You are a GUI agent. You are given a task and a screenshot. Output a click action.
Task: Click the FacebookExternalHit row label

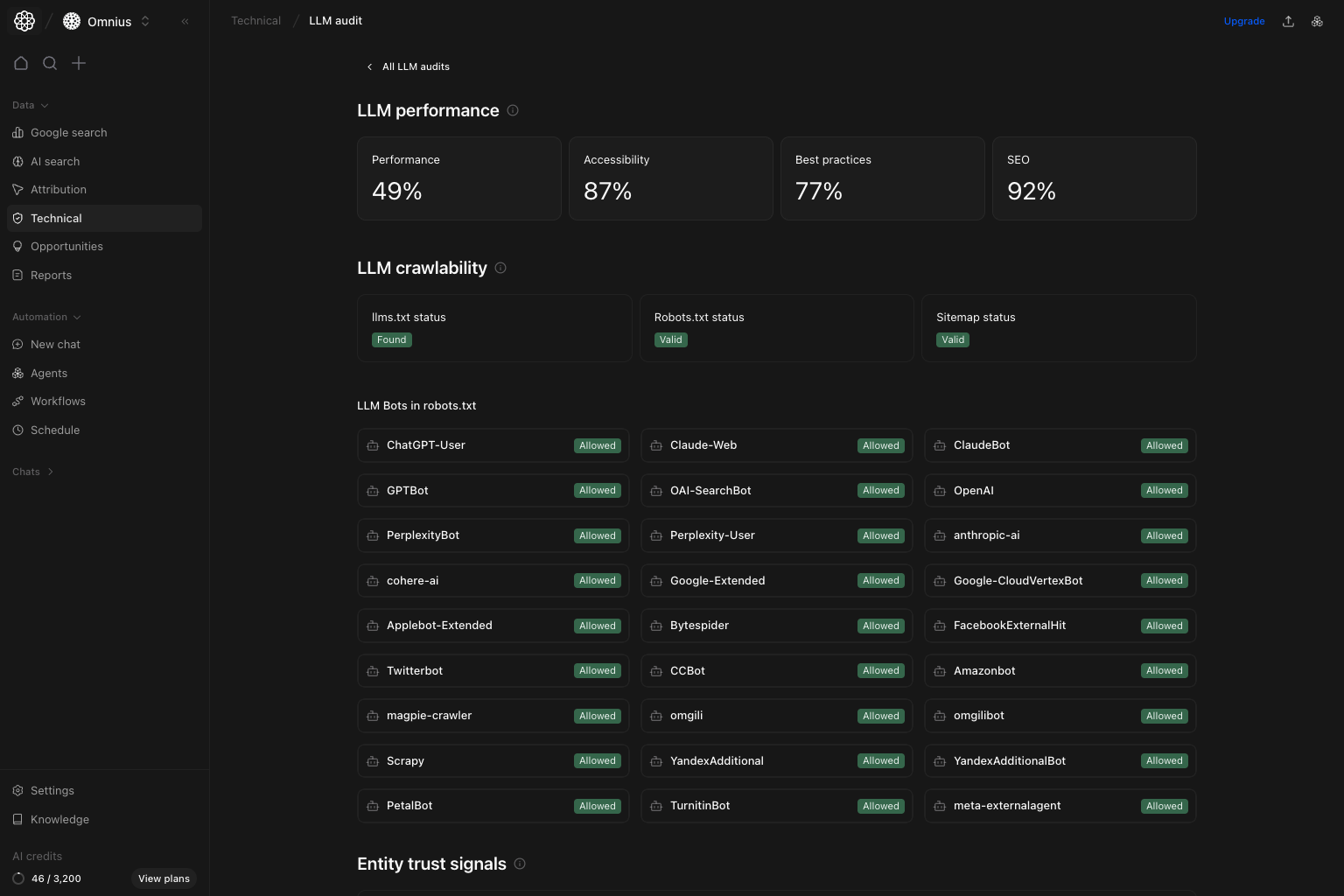1010,626
